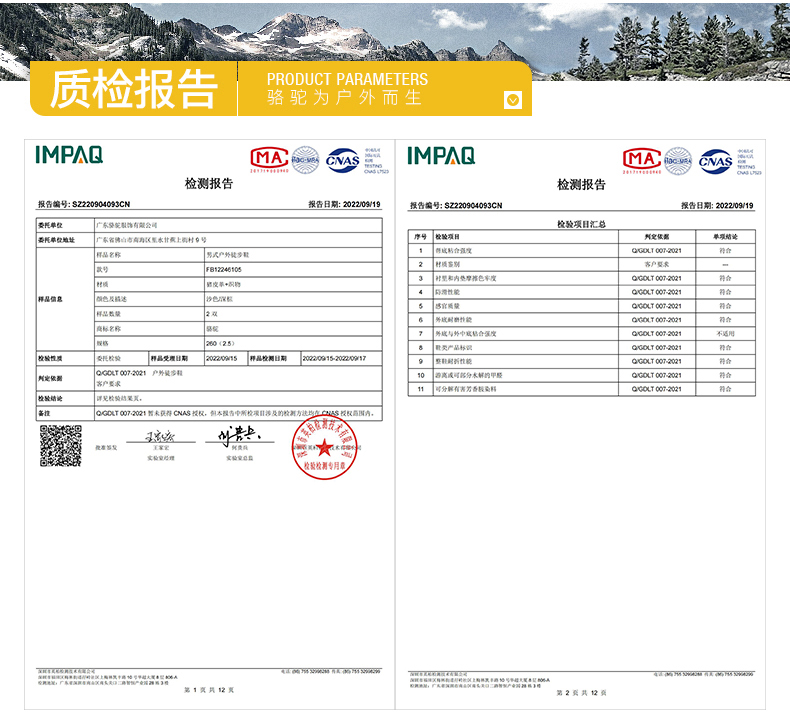
Task: Click the 样品检测日期 label cell
Action: pyautogui.click(x=275, y=358)
